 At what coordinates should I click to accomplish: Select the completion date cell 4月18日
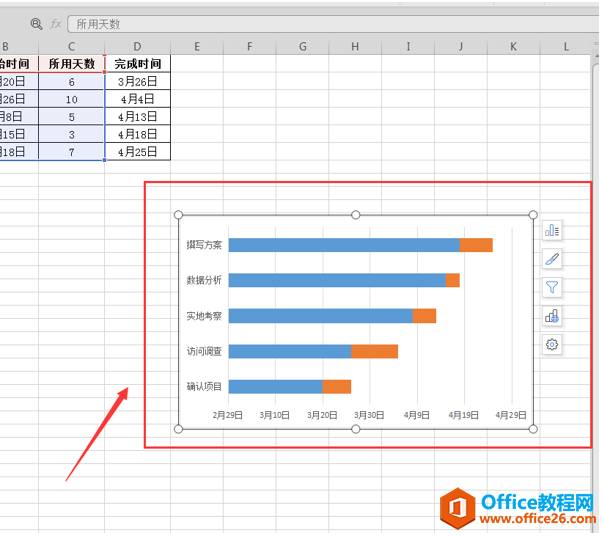point(138,135)
